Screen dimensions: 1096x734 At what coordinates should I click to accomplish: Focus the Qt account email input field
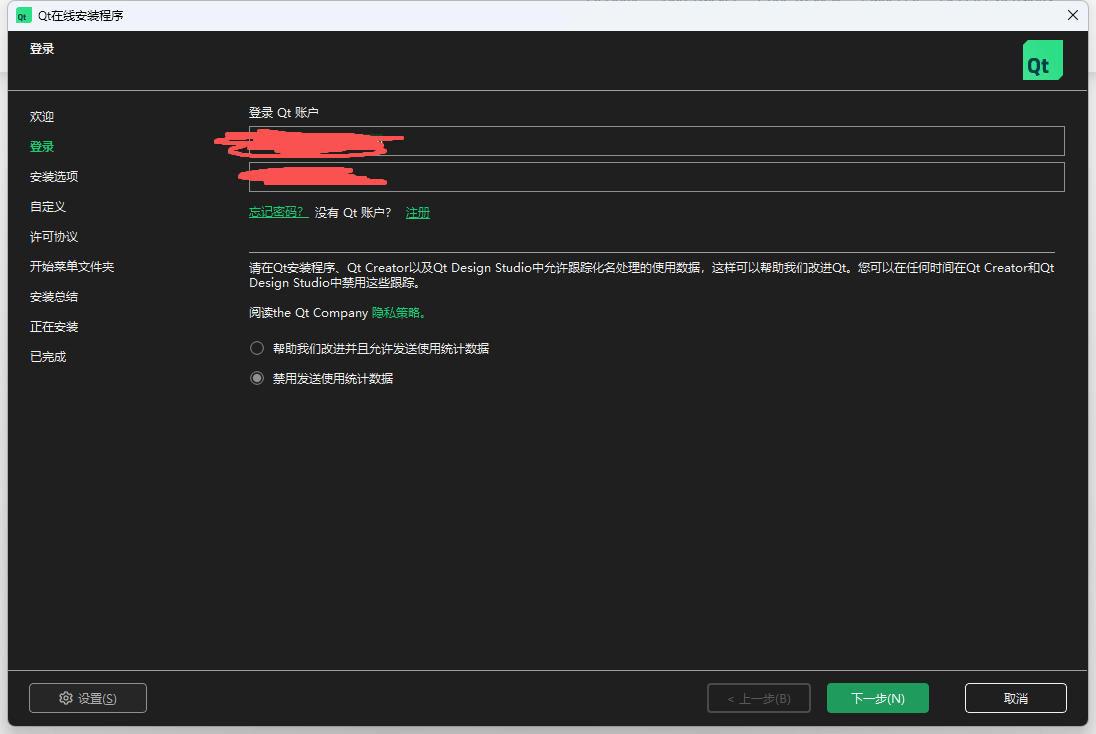[656, 141]
